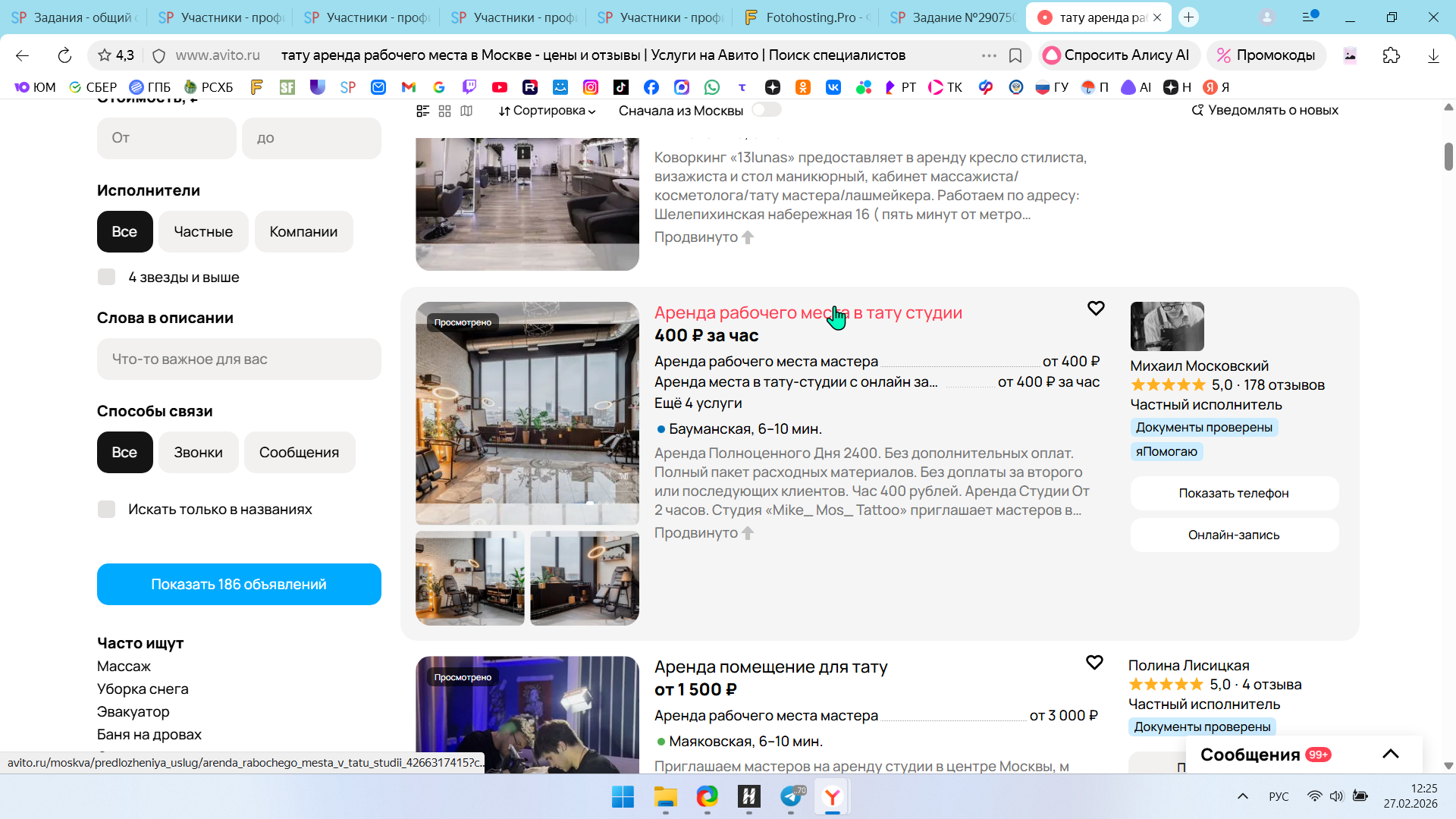Check 4 звезды и выше box
The width and height of the screenshot is (1456, 819).
click(x=107, y=277)
